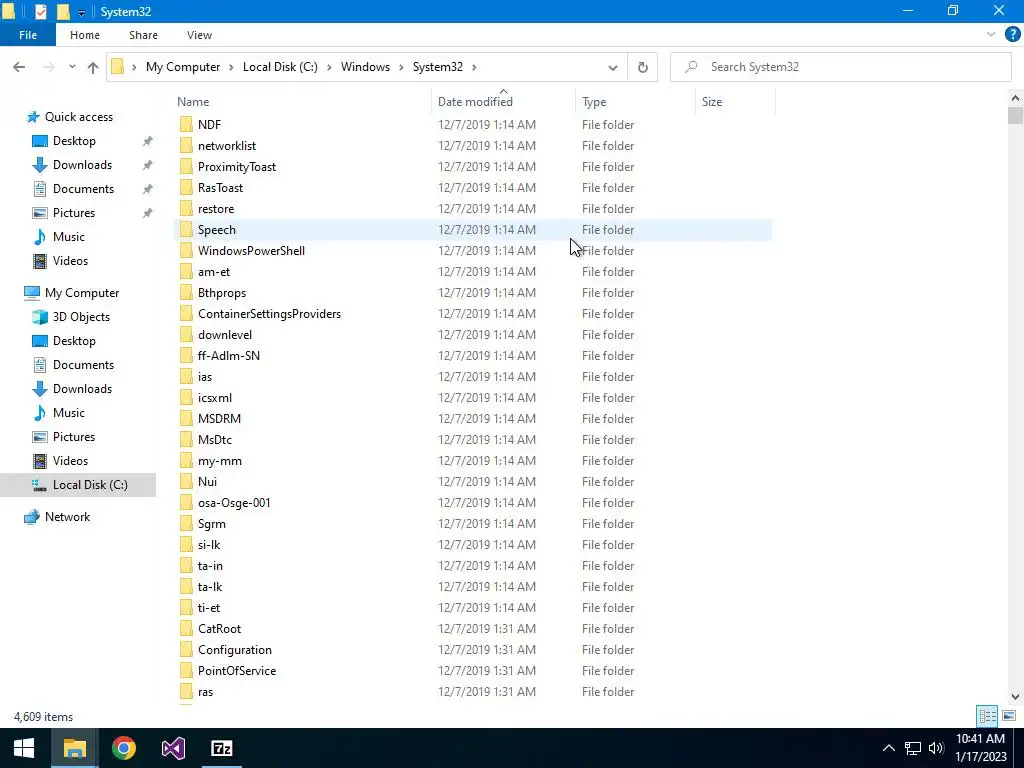Click the Local Disk (C:) breadcrumb segment
The width and height of the screenshot is (1024, 768).
[x=280, y=67]
